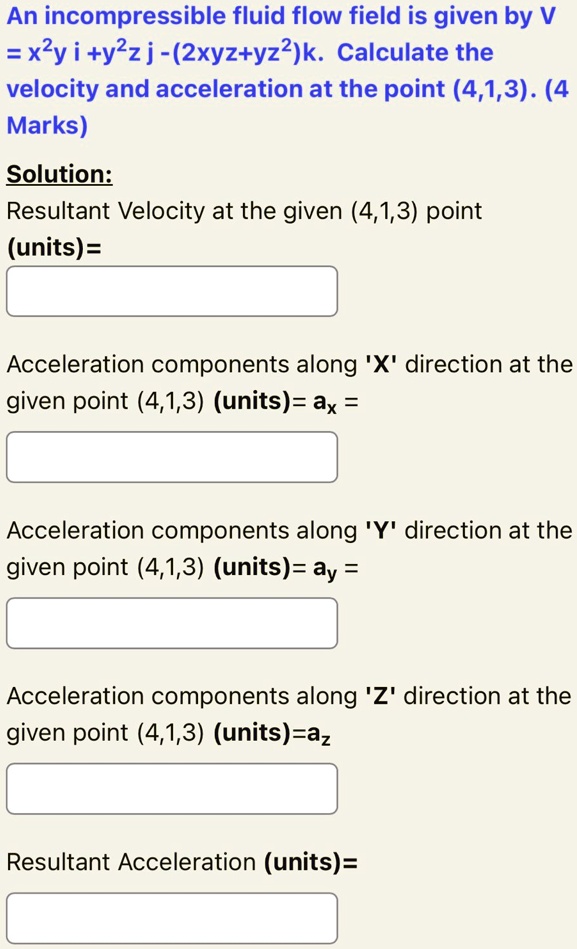The height and width of the screenshot is (949, 577).
Task: Click the acceleration 'X' direction answer box
Action: pos(171,456)
